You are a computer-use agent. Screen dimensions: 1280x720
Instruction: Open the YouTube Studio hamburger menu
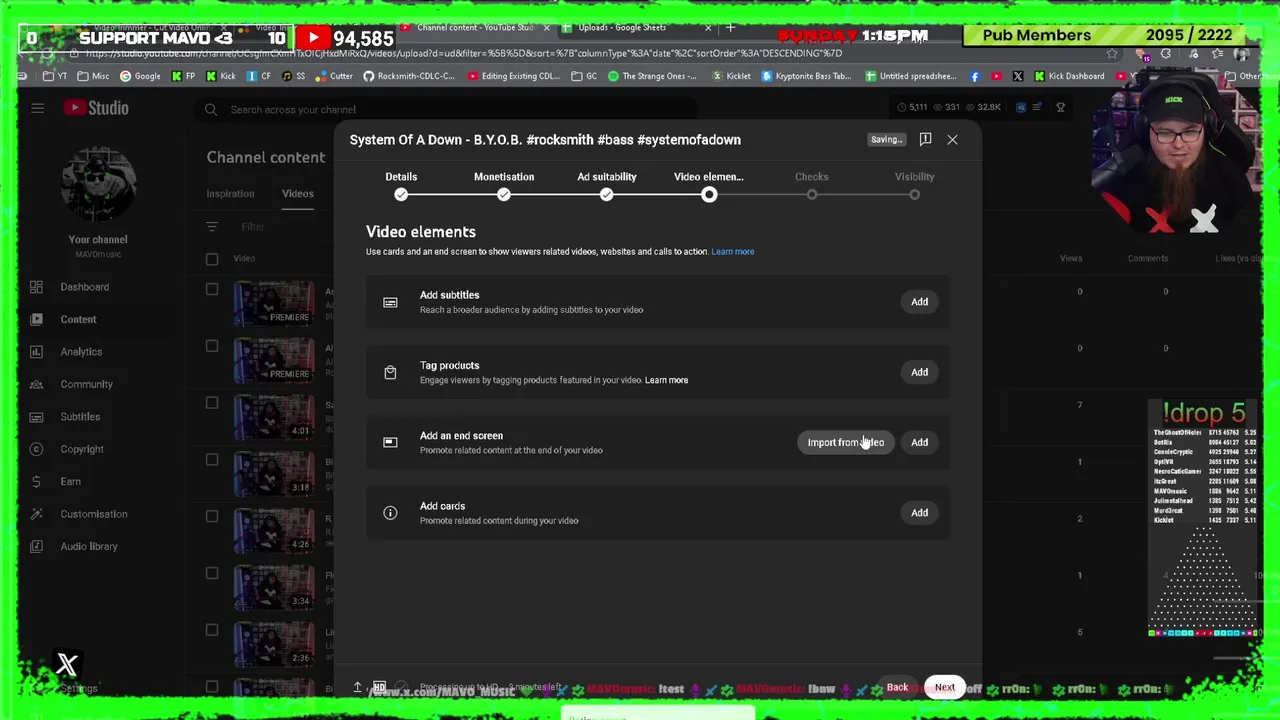(x=37, y=108)
